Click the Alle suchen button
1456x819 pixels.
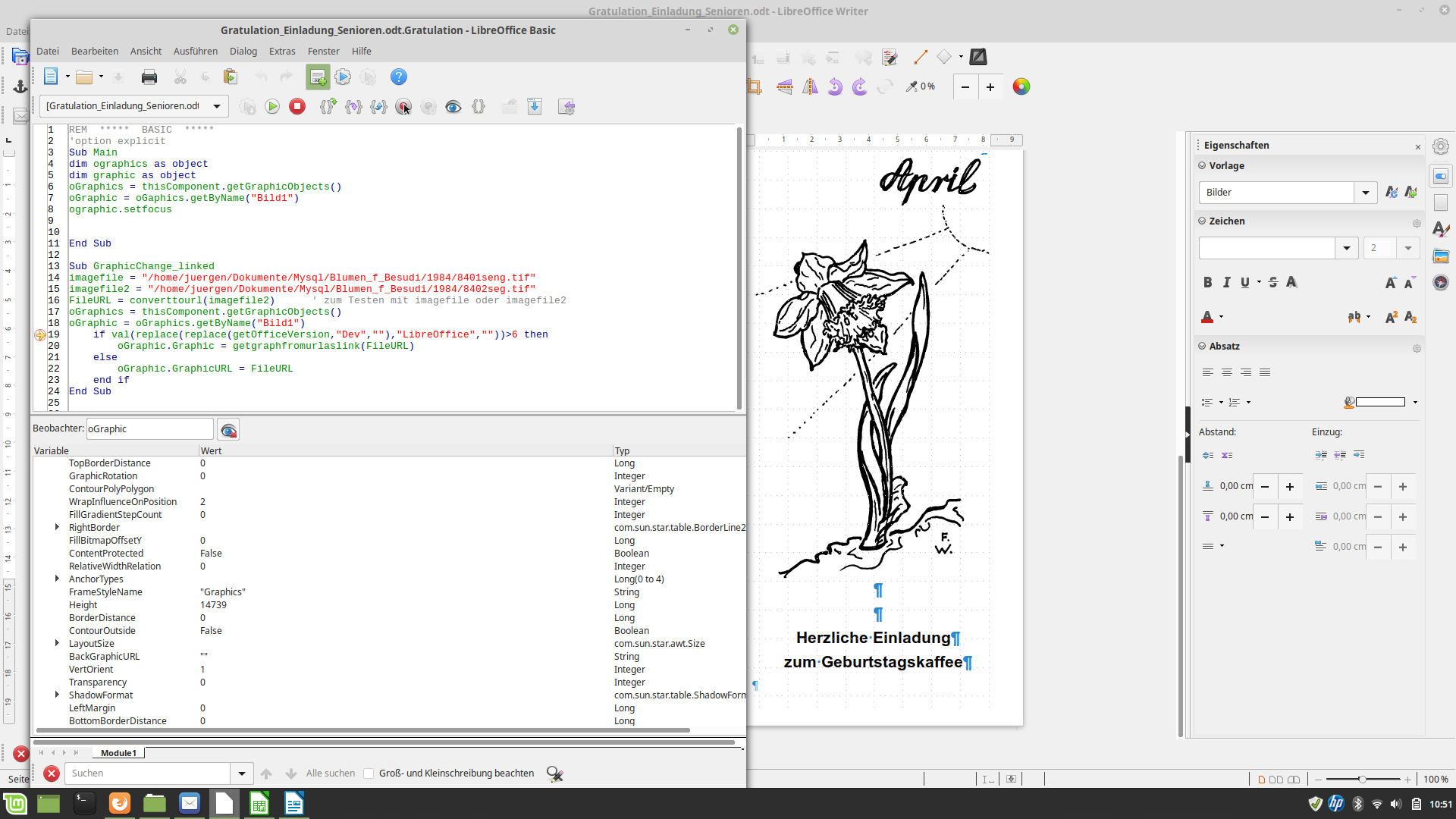pyautogui.click(x=331, y=773)
